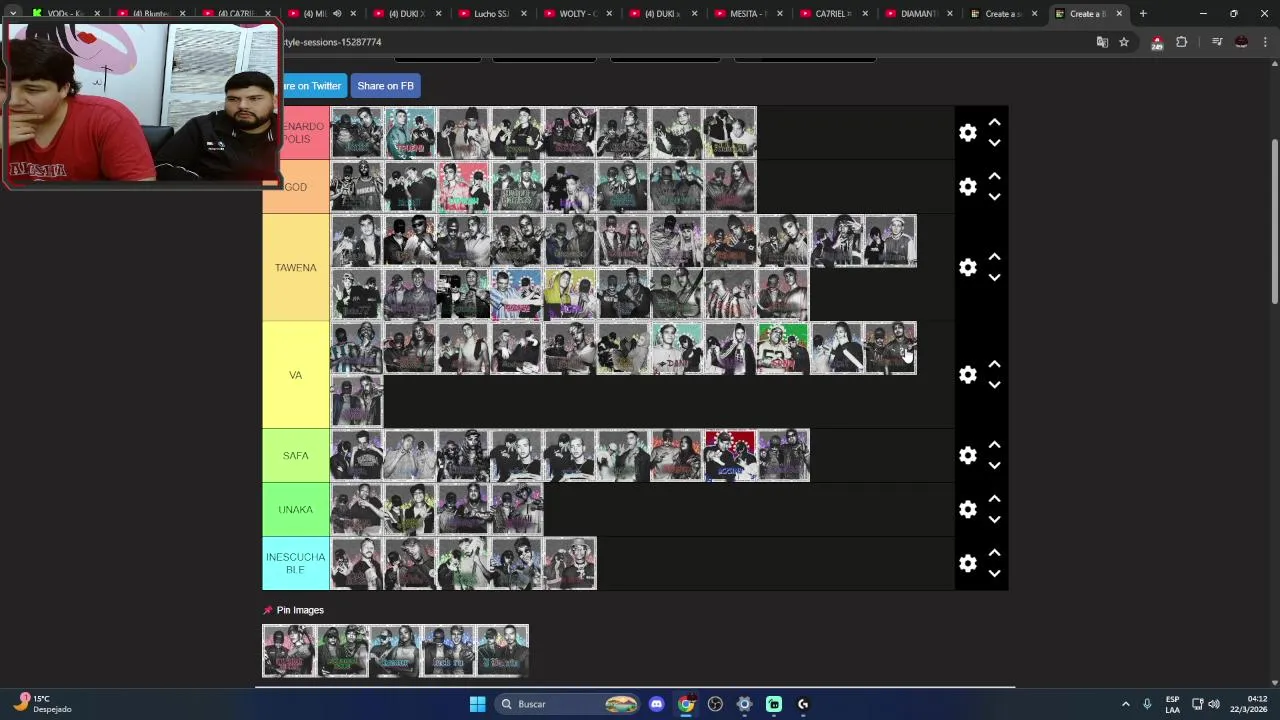
Task: Click the Share on FB button
Action: (x=385, y=86)
